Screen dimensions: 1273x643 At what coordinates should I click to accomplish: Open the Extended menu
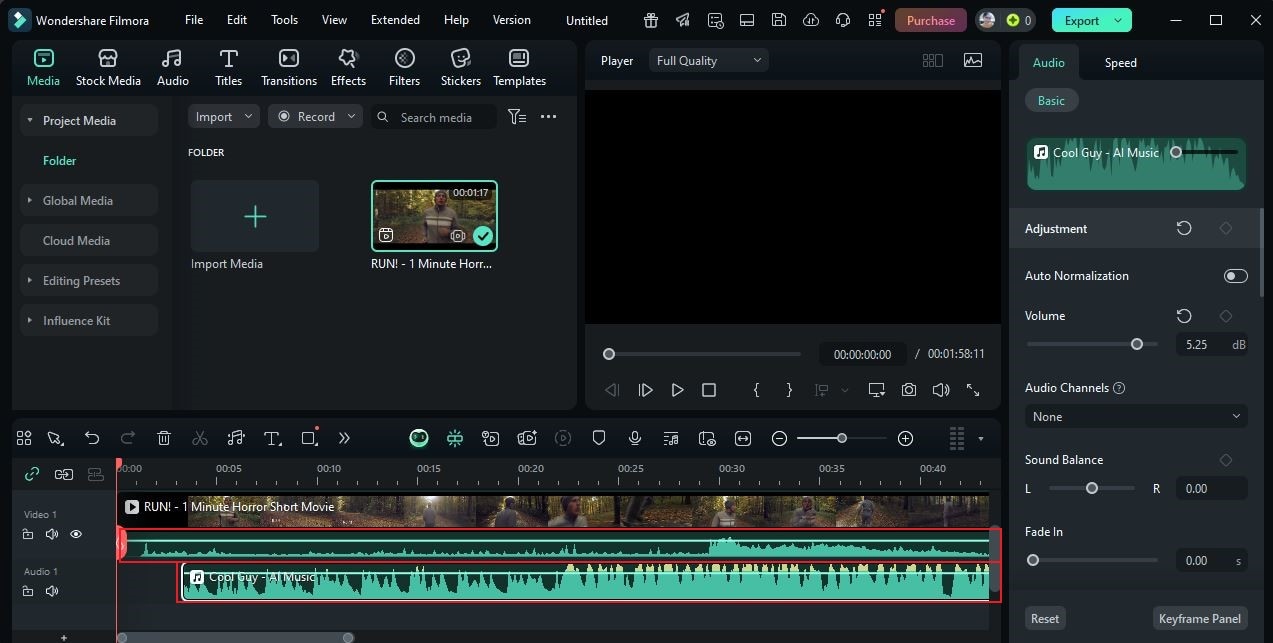click(395, 20)
